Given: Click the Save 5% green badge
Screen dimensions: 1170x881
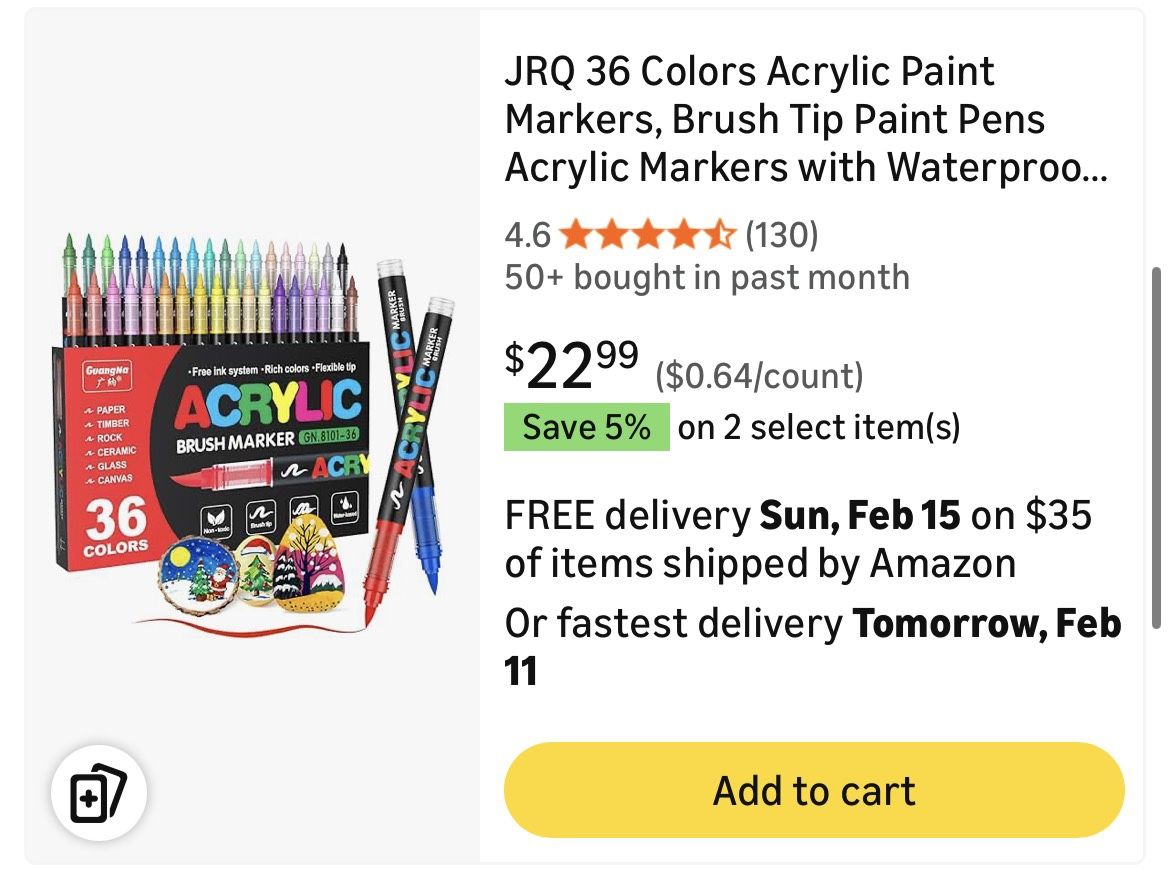Looking at the screenshot, I should coord(586,427).
